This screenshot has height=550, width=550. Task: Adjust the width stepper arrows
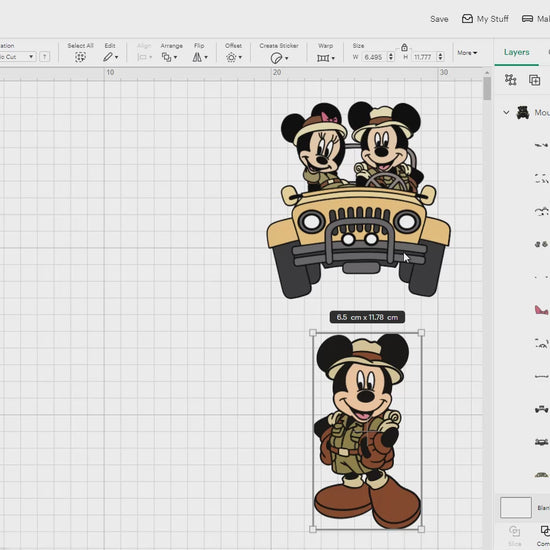(391, 57)
